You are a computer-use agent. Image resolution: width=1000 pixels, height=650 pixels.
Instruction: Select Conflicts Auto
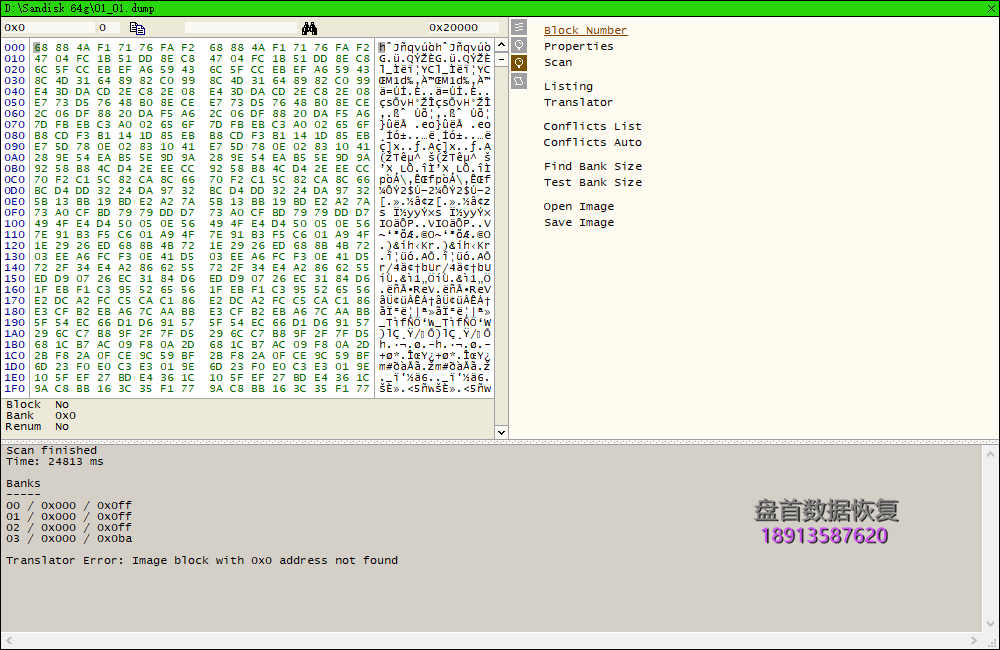coord(592,142)
